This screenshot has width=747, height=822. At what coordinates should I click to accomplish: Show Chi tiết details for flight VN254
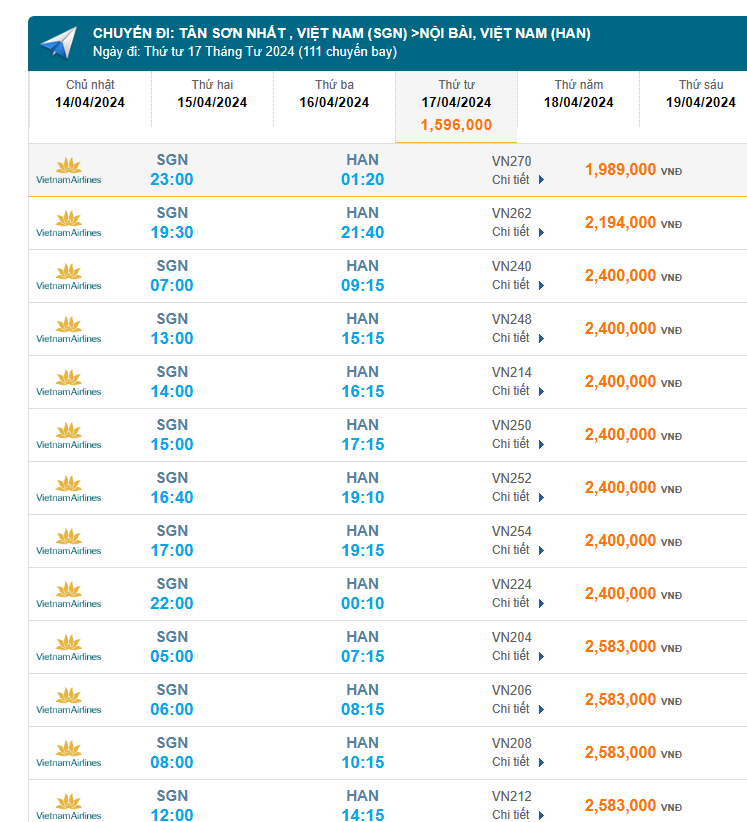517,550
